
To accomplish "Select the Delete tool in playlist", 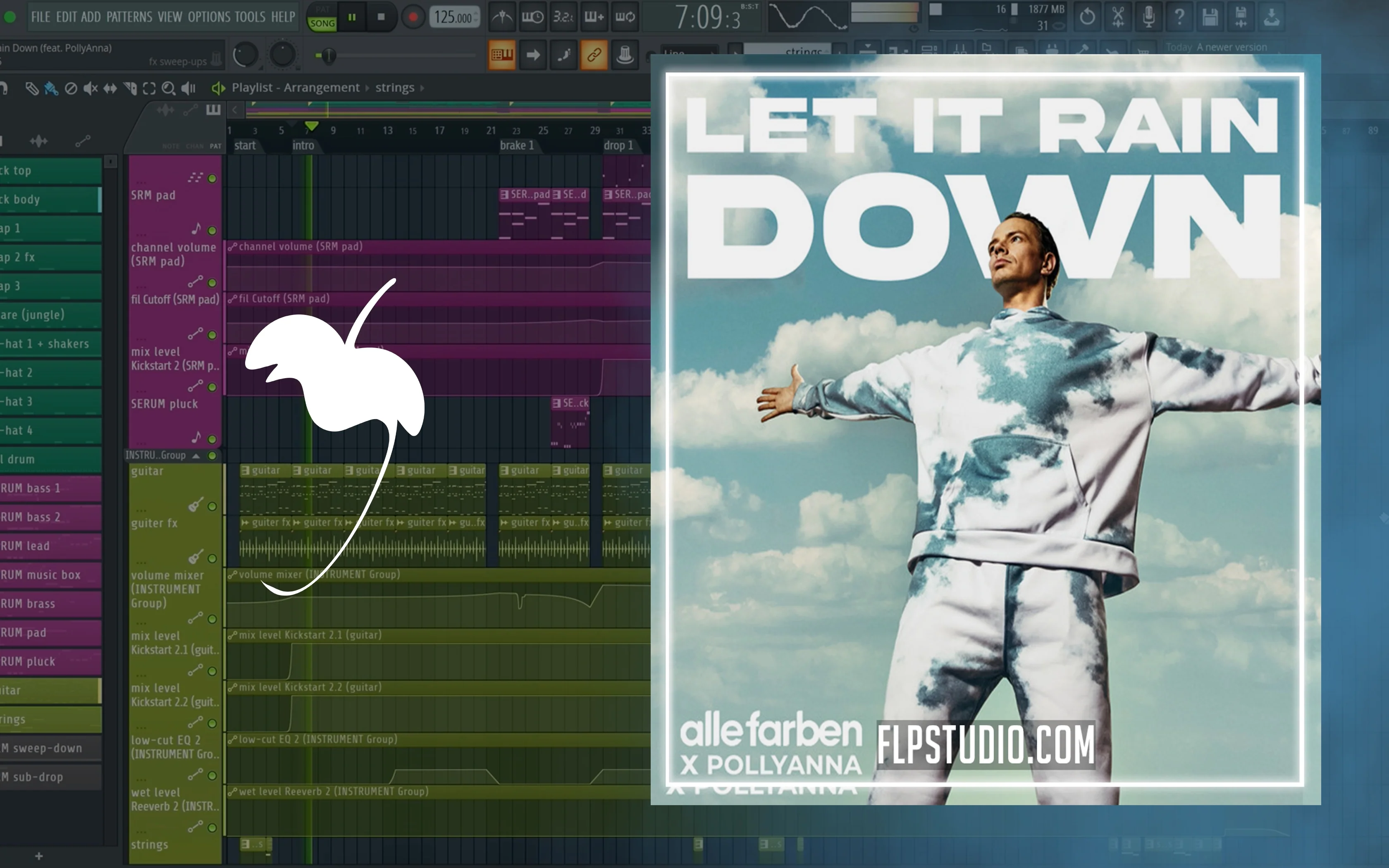I will pyautogui.click(x=71, y=88).
